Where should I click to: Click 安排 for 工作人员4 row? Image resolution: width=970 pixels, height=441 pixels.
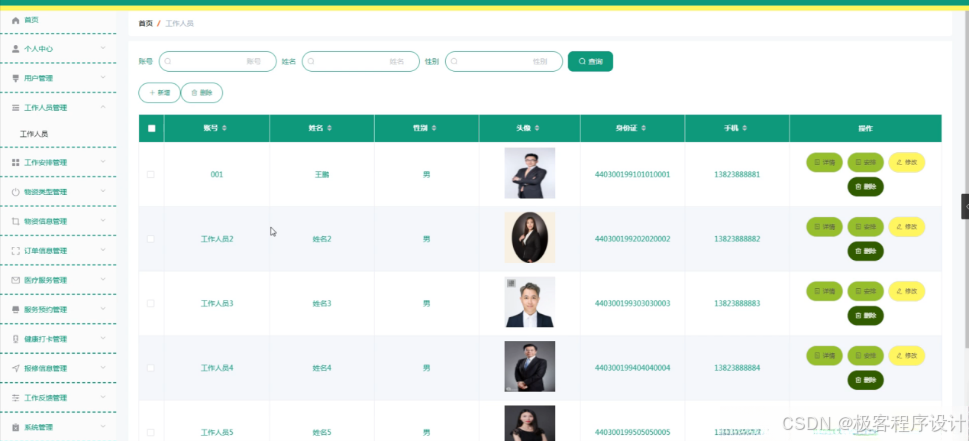(865, 356)
